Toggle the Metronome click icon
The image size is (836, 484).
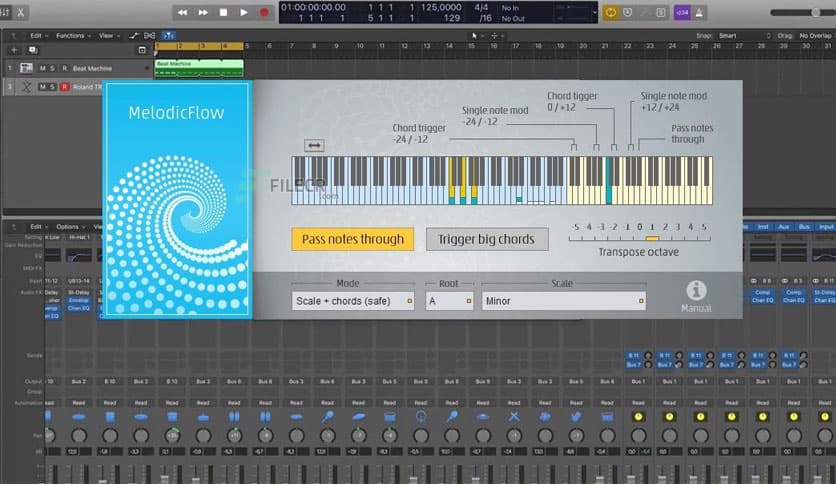(699, 12)
